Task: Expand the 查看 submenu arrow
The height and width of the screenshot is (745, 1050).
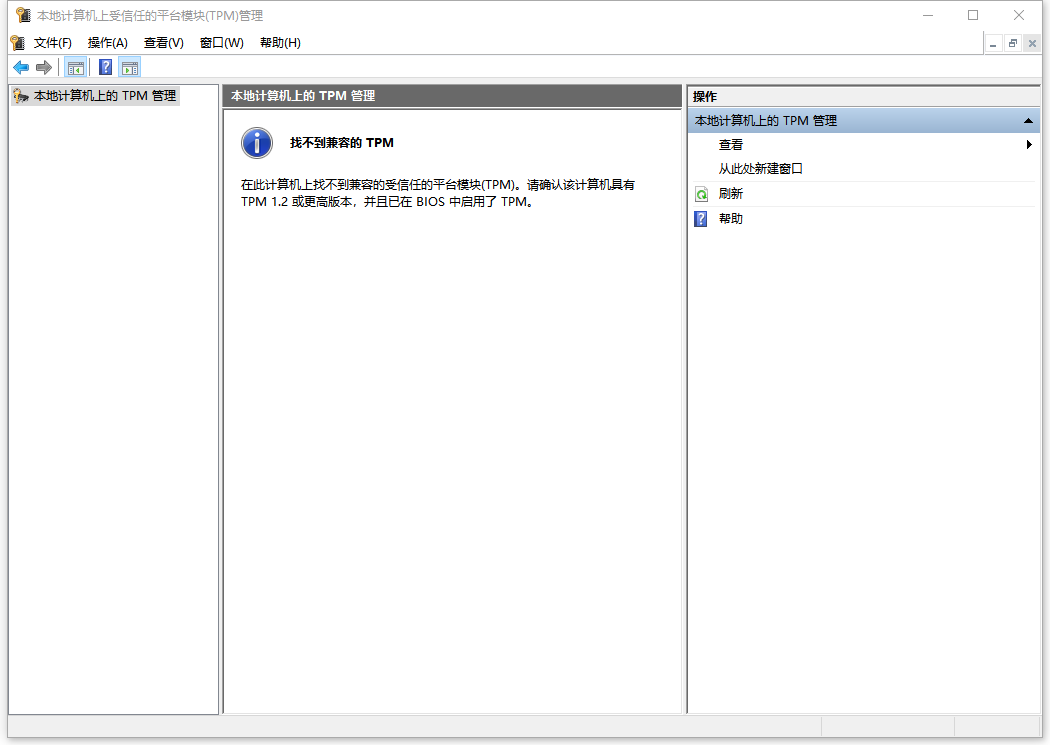Action: pyautogui.click(x=1029, y=145)
